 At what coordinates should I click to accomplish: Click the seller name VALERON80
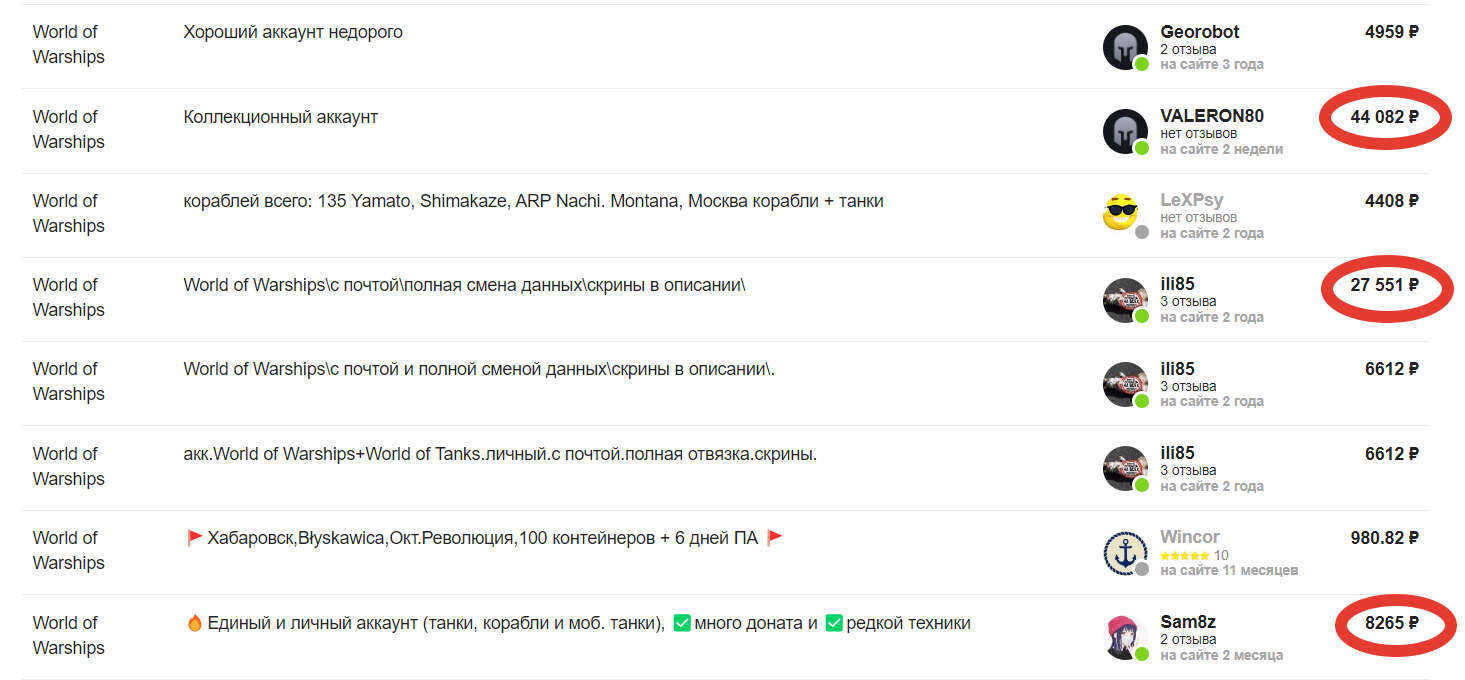(1212, 116)
